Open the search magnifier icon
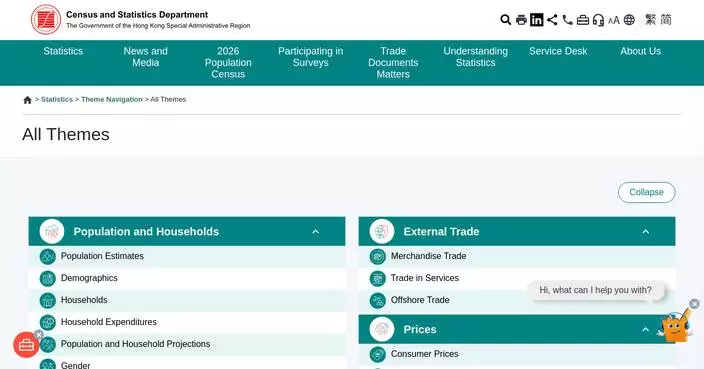This screenshot has height=369, width=704. [x=506, y=20]
